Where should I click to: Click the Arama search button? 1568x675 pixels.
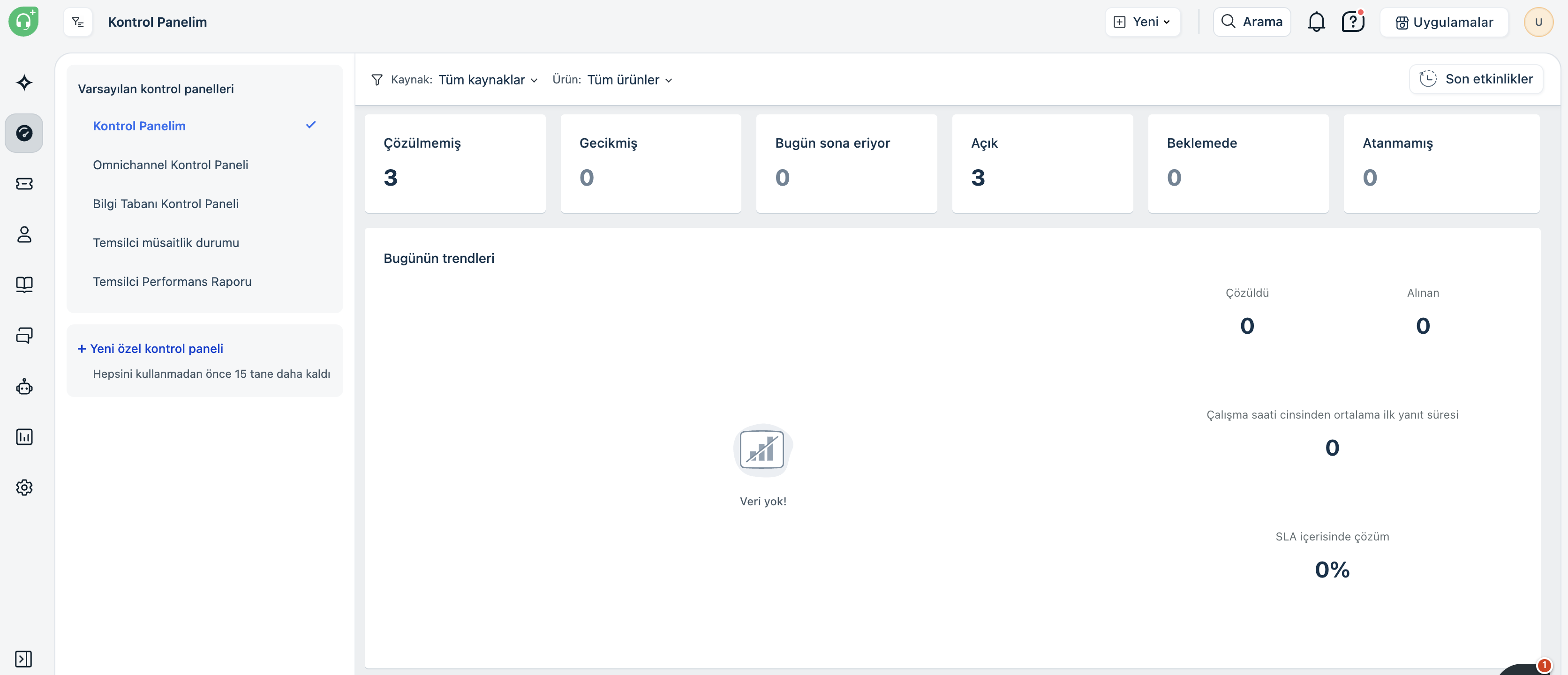point(1251,22)
